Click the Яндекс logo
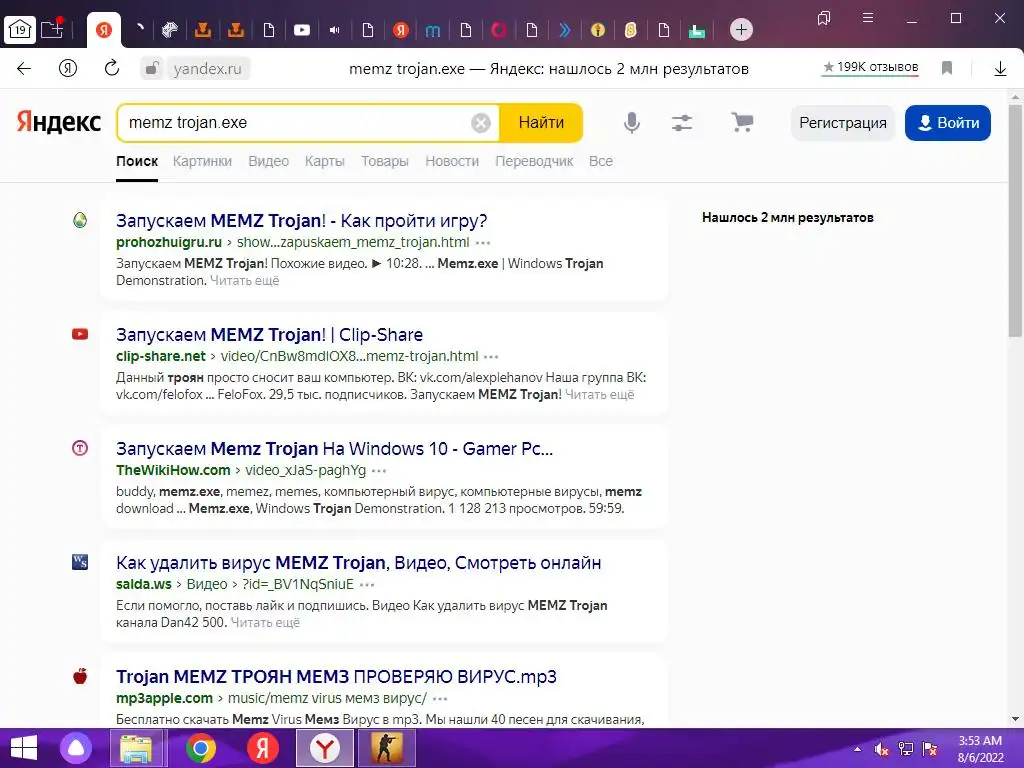 tap(59, 122)
